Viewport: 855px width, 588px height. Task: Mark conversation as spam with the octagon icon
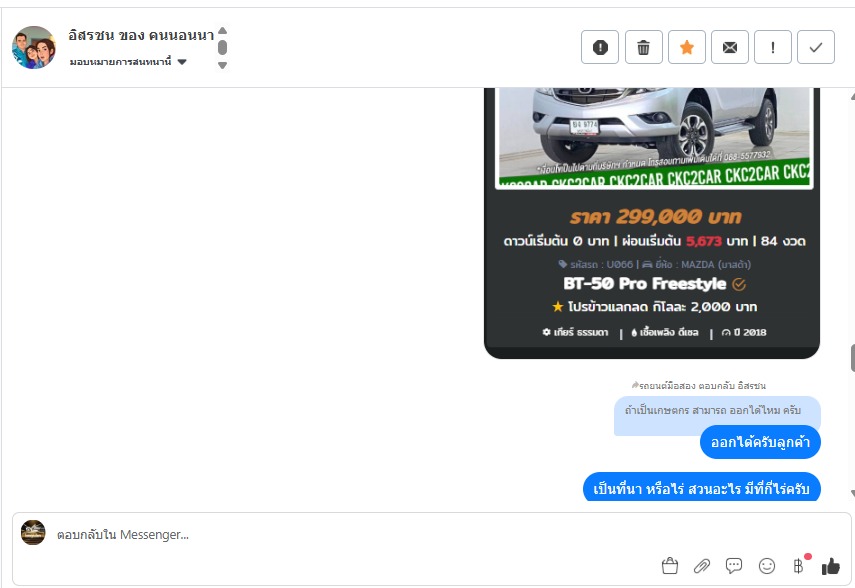[600, 47]
